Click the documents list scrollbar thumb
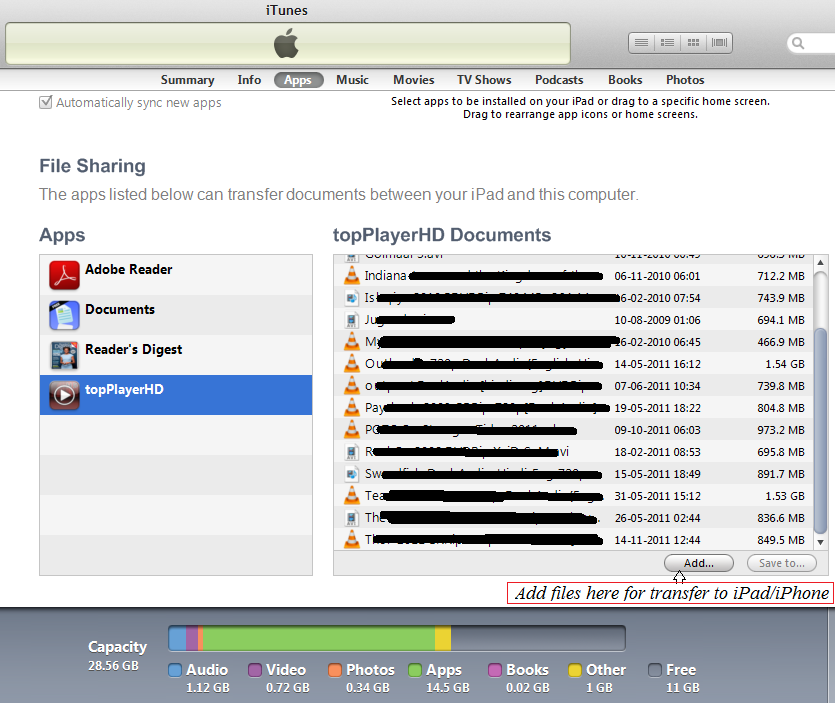The image size is (835, 703). [x=821, y=430]
